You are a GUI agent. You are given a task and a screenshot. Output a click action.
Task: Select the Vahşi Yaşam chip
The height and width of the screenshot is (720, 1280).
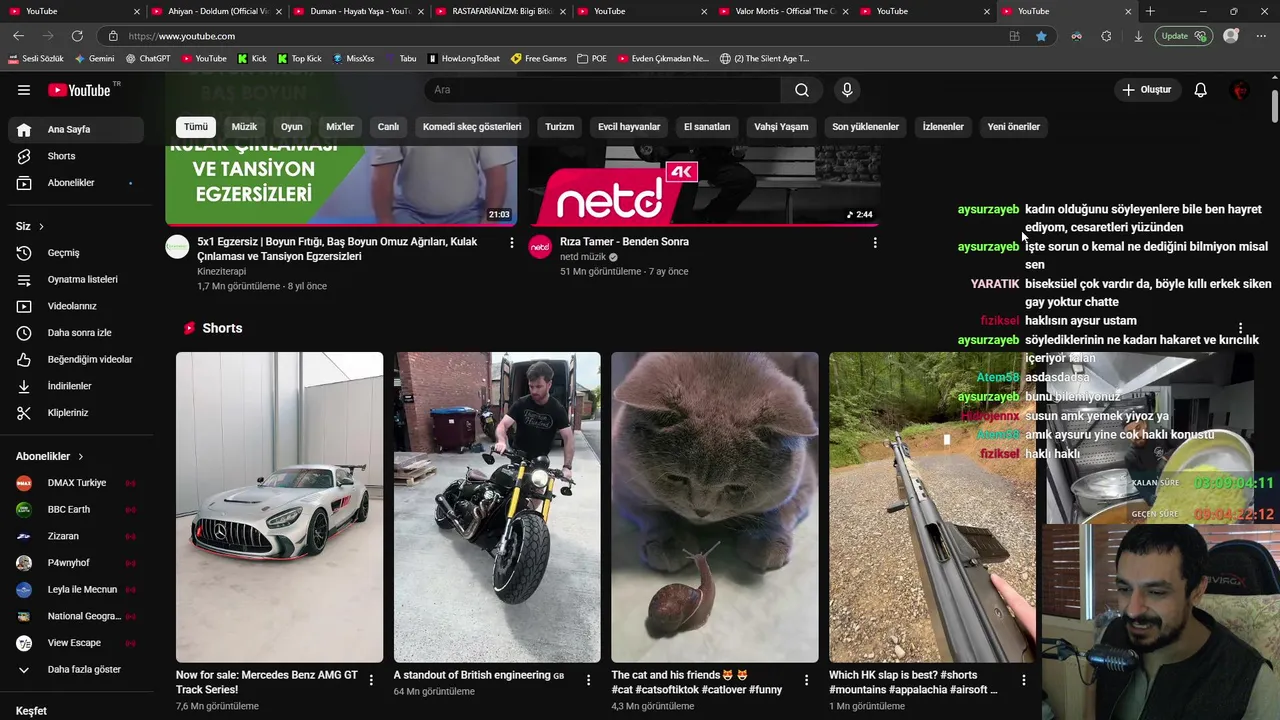pyautogui.click(x=781, y=127)
